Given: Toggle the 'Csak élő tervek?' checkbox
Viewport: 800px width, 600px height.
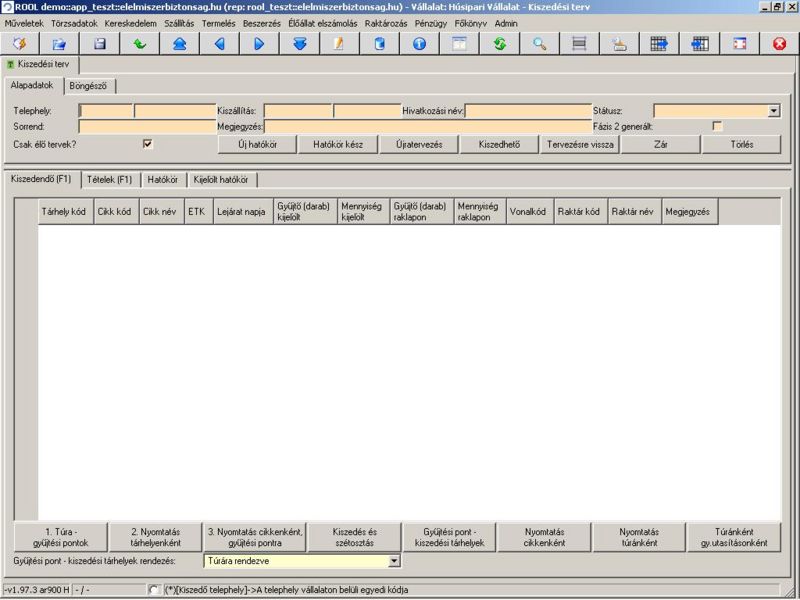Looking at the screenshot, I should click(148, 144).
